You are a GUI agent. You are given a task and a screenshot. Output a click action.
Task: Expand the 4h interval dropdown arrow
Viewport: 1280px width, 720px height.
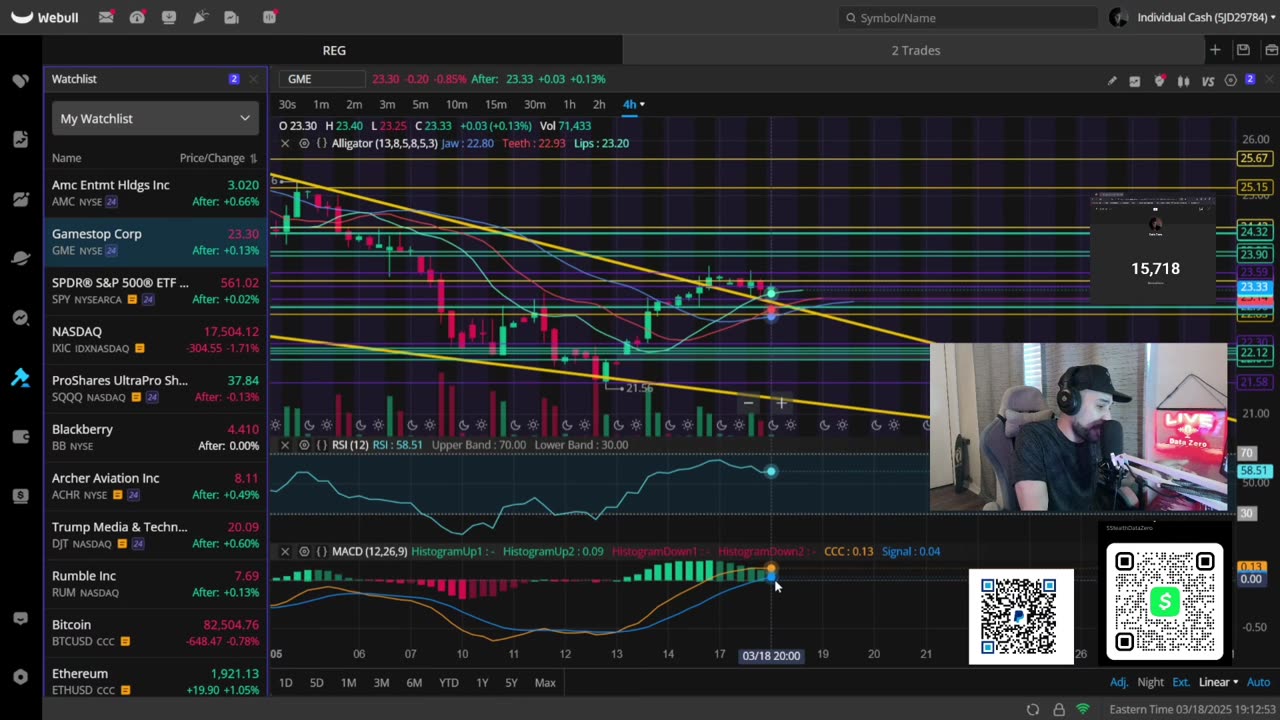pos(642,104)
